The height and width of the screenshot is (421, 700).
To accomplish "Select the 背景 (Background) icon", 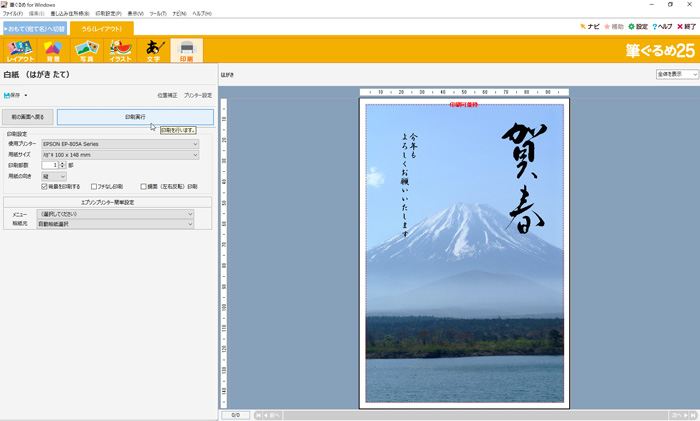I will click(52, 50).
